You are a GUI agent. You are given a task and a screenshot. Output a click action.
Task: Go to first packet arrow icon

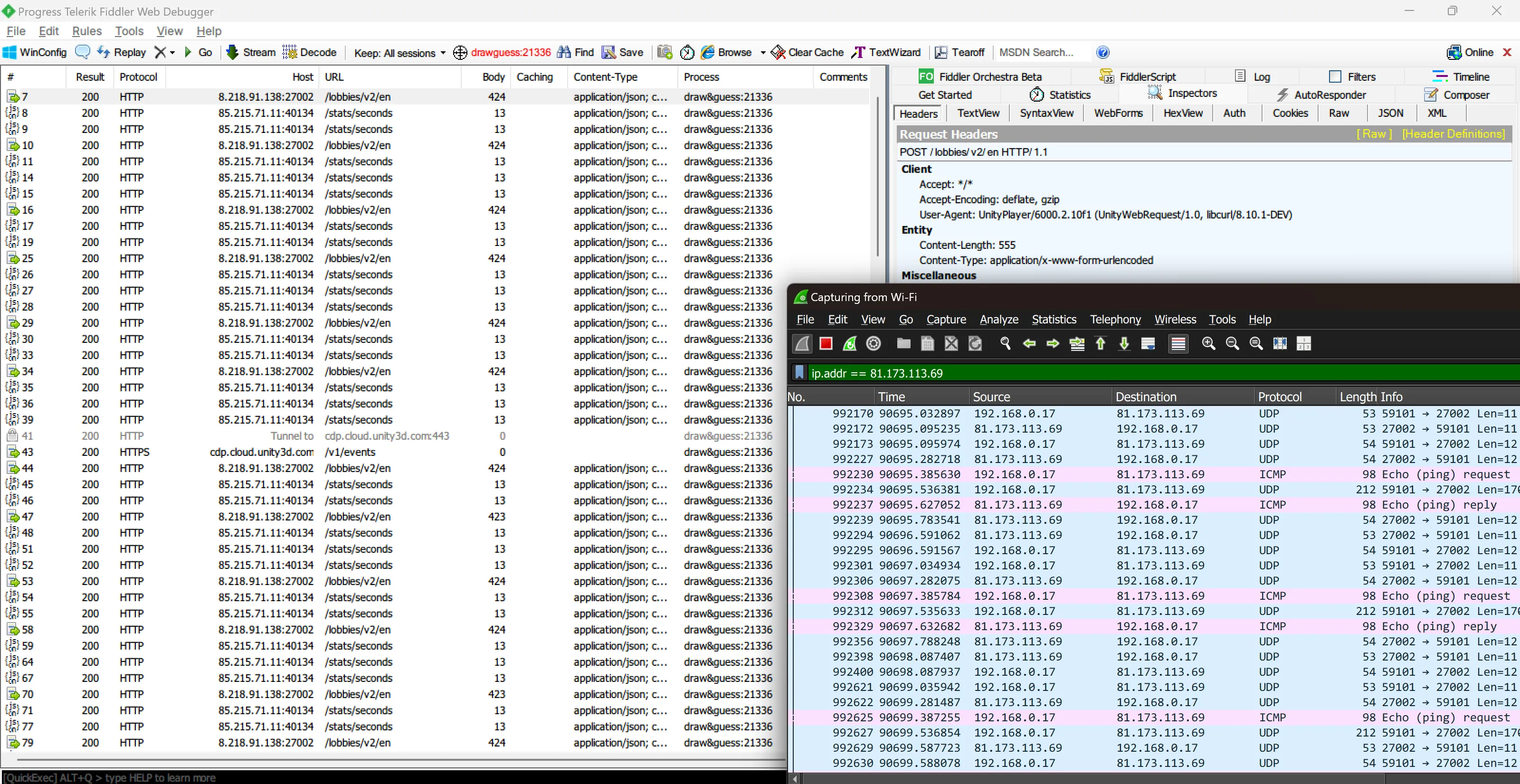[x=1101, y=344]
